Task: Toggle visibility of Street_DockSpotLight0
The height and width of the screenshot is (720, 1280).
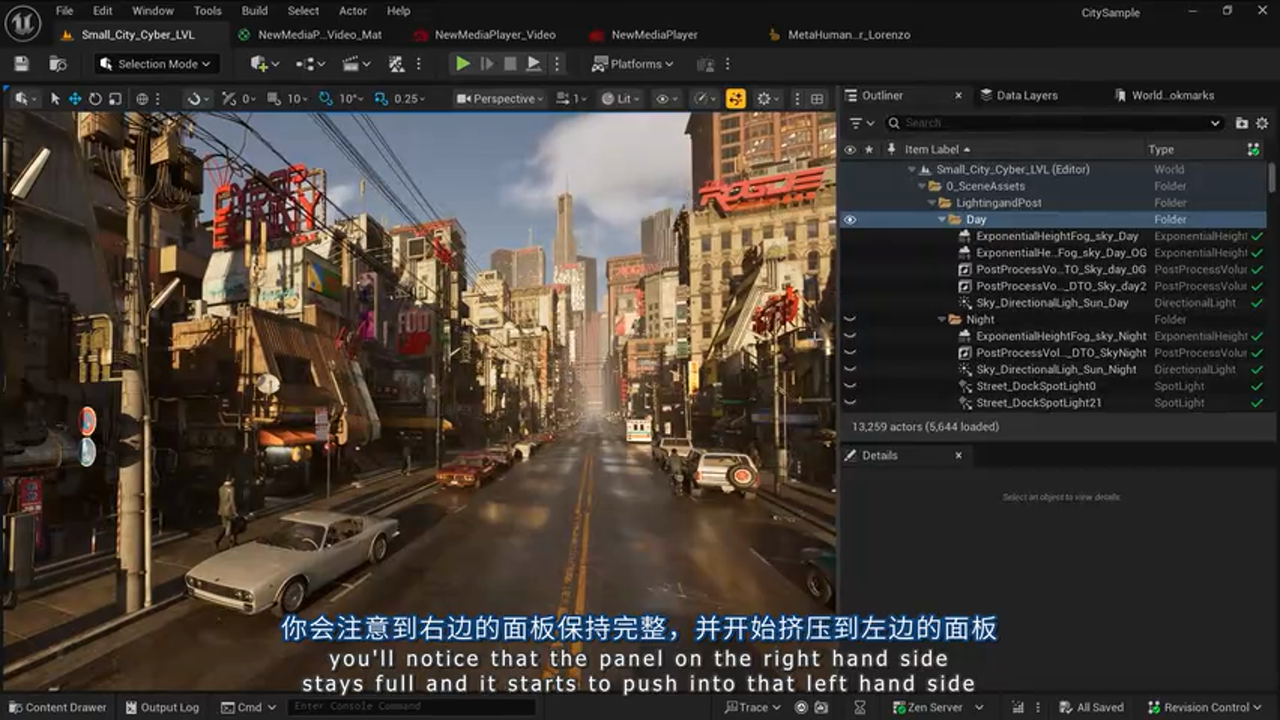Action: coord(849,386)
